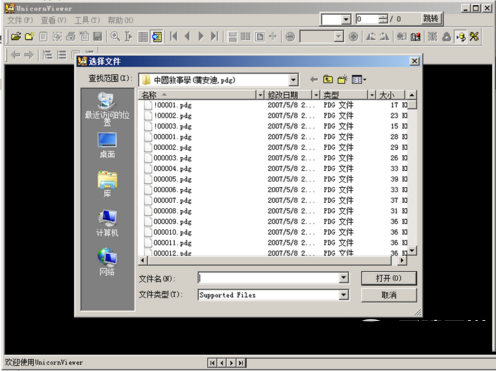Expand the Look in (查找范围) folder dropdown
The height and width of the screenshot is (371, 496).
293,80
